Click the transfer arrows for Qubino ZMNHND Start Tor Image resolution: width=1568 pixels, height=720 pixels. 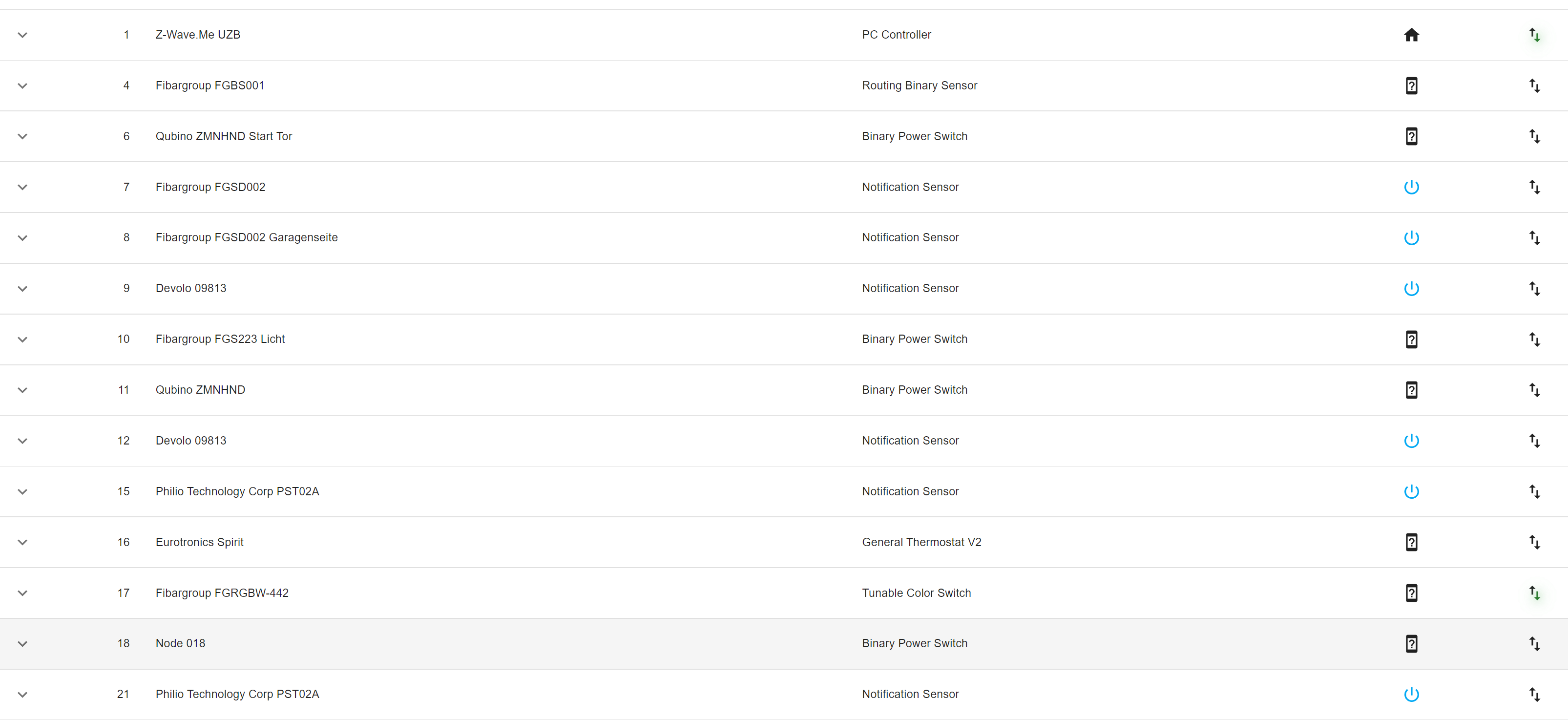point(1534,136)
